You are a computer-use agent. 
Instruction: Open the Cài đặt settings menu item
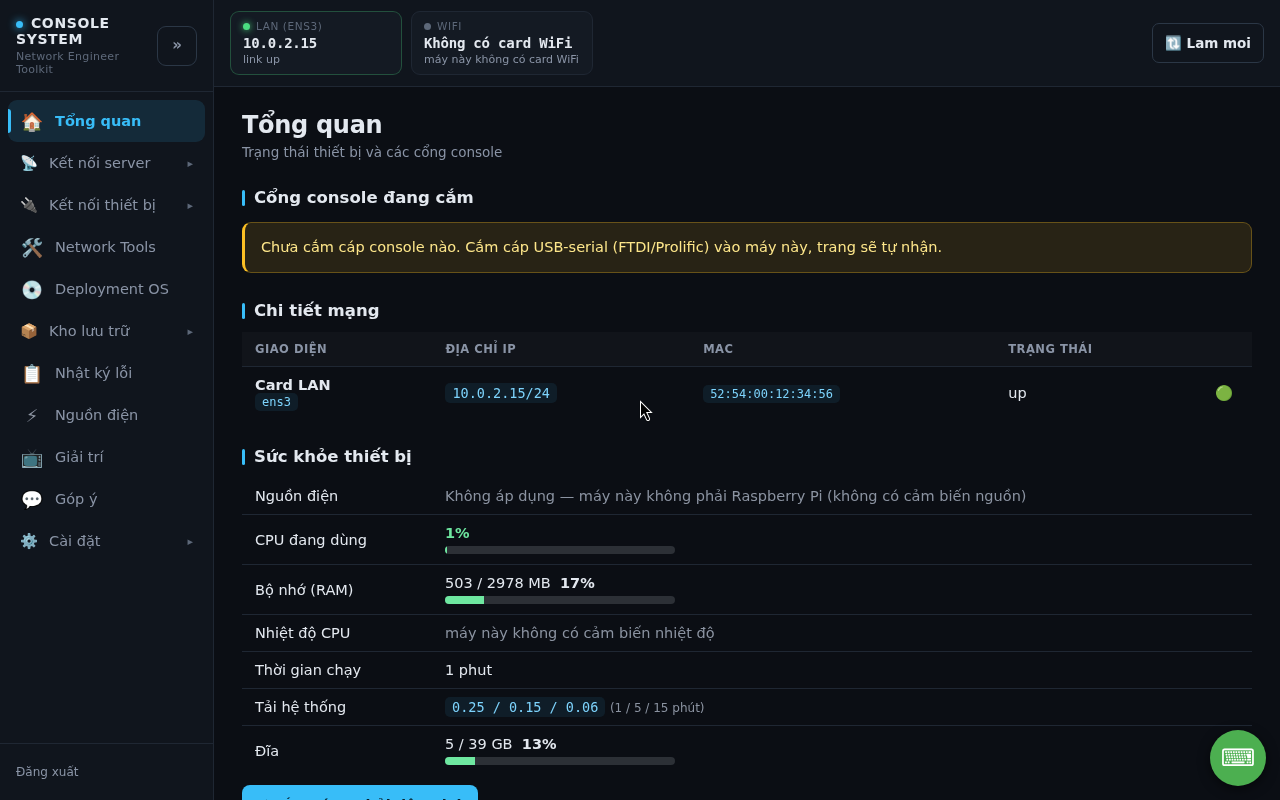coord(107,541)
